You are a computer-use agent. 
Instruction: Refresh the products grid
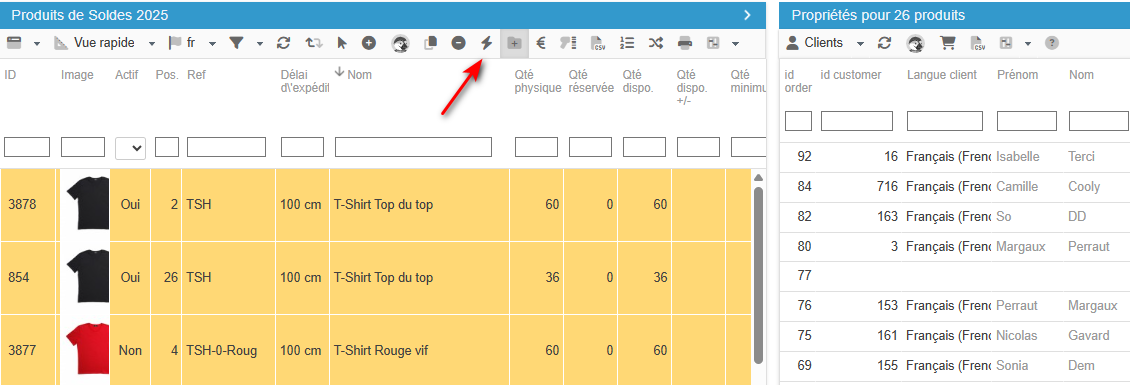point(284,43)
